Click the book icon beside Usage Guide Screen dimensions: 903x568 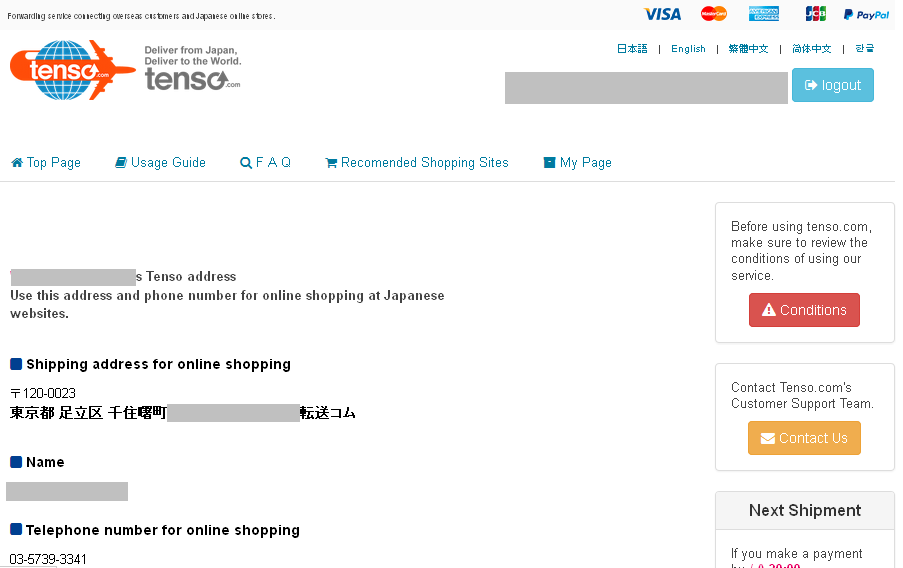tap(121, 163)
